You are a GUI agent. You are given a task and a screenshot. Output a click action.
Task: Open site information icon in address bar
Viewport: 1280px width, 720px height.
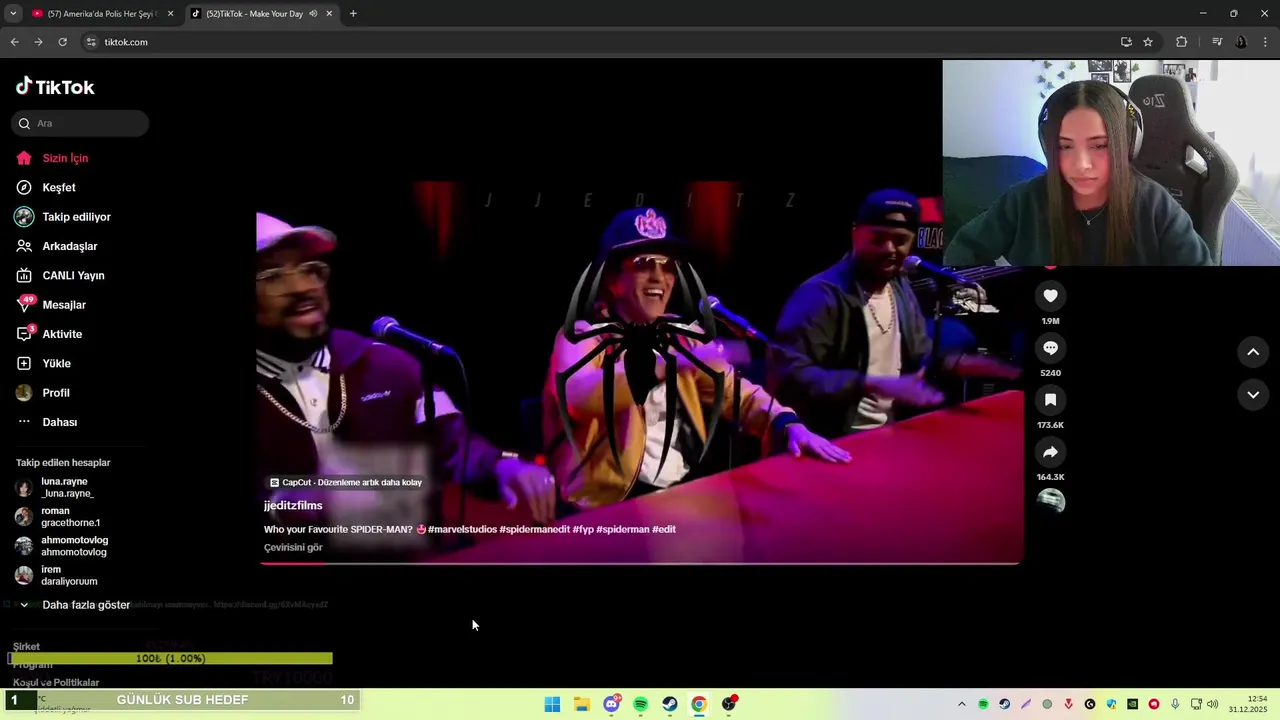pyautogui.click(x=91, y=42)
